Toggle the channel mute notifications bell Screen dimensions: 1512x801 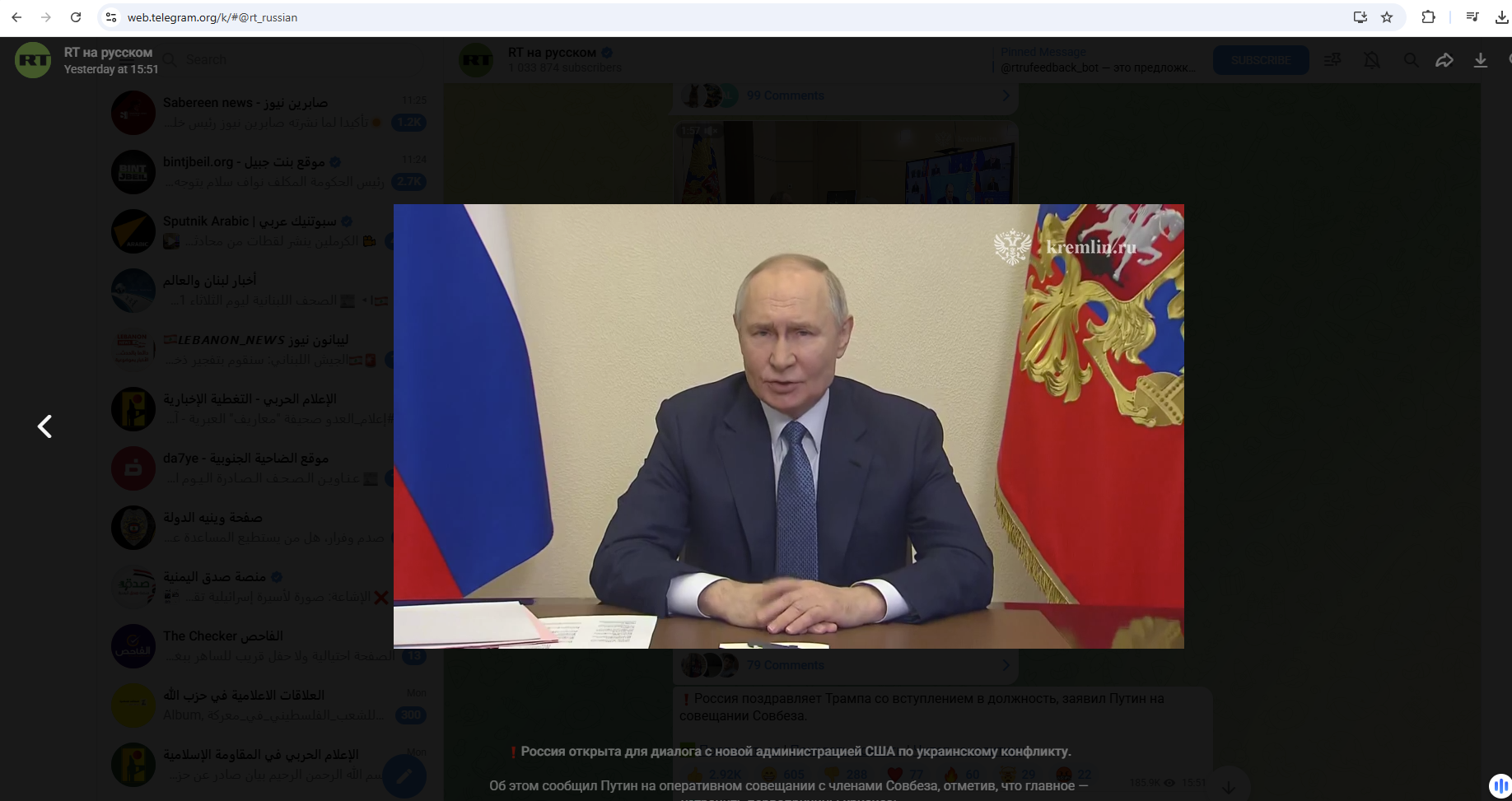(1371, 60)
